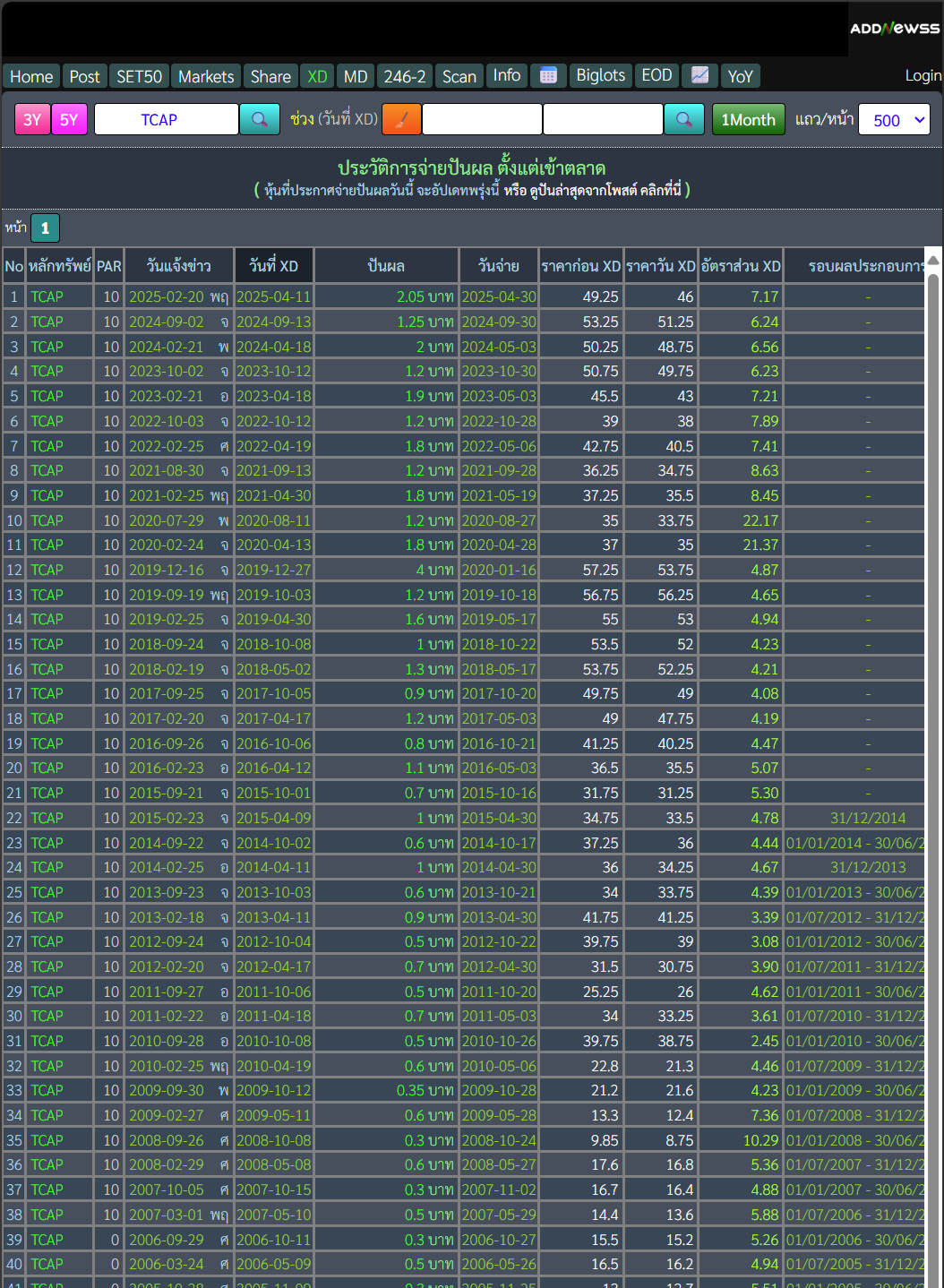This screenshot has width=944, height=1288.
Task: Click the orange clear brush icon
Action: click(401, 119)
